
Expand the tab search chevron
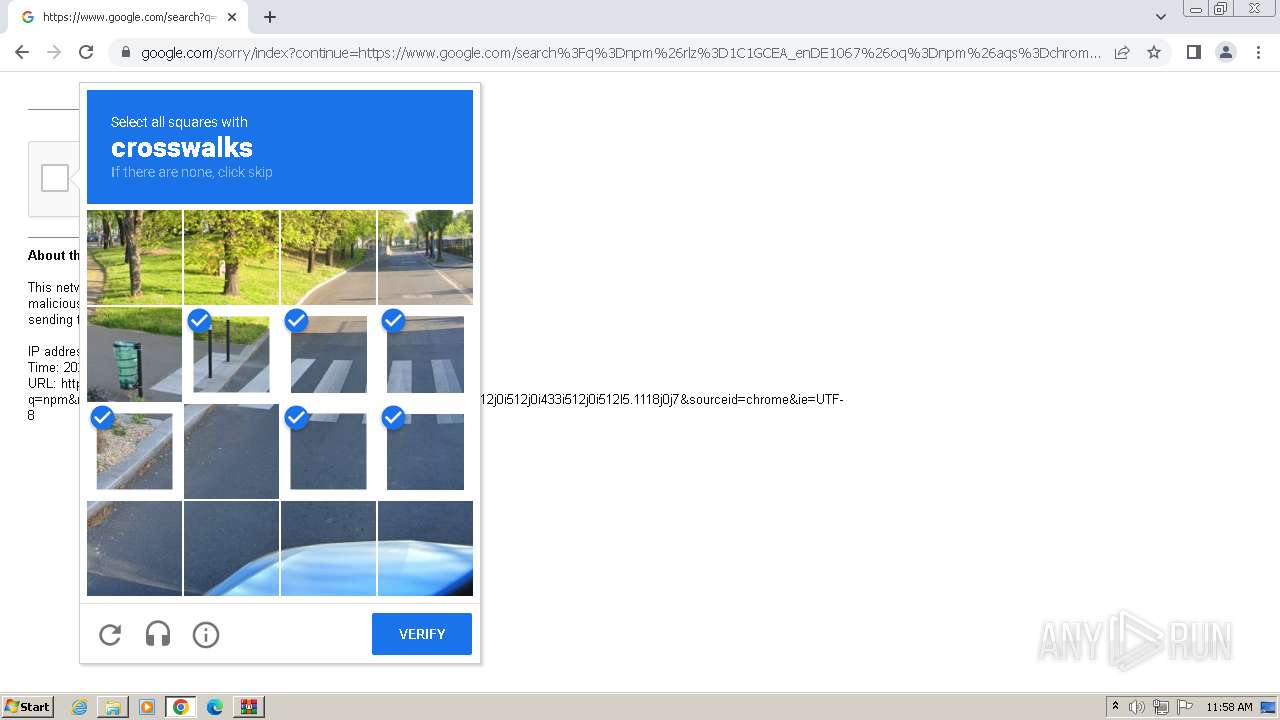[x=1161, y=17]
